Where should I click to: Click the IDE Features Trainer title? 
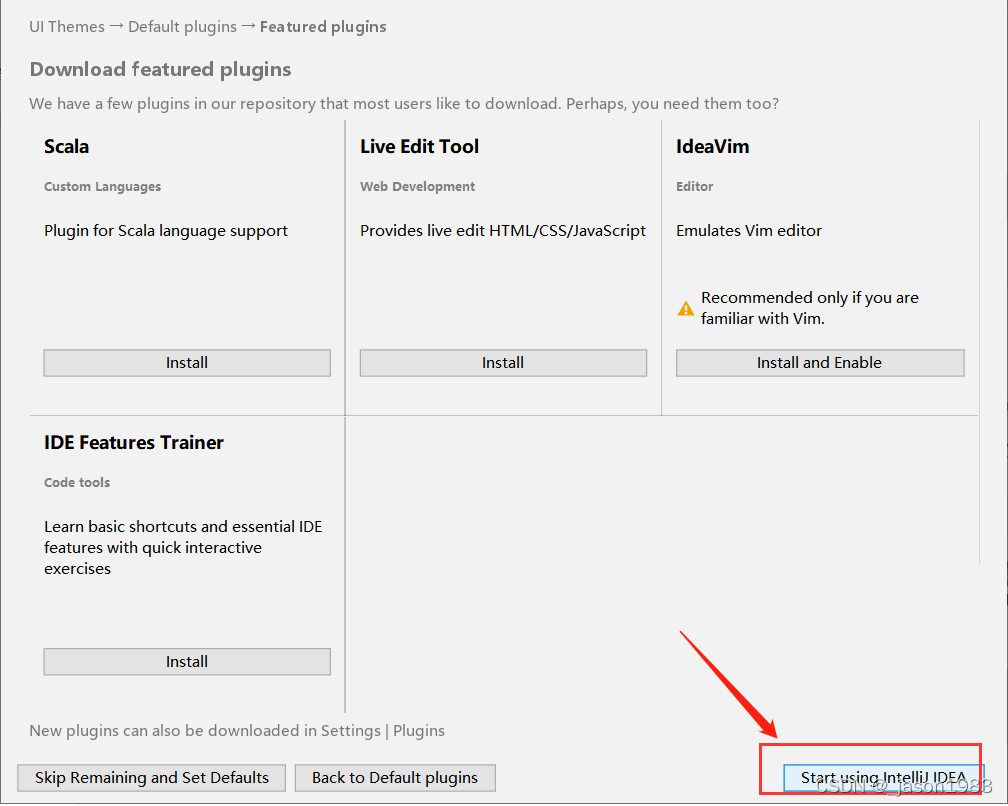tap(134, 443)
